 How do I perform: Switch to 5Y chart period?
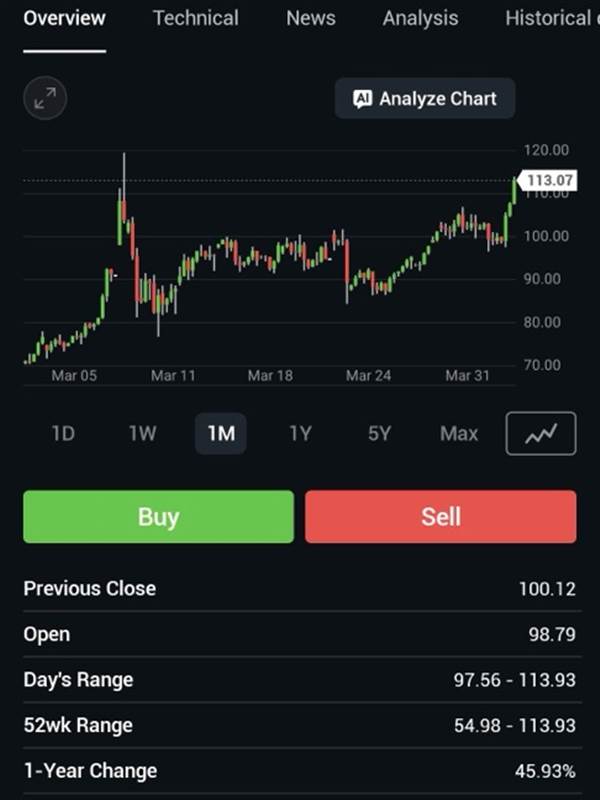click(x=379, y=434)
